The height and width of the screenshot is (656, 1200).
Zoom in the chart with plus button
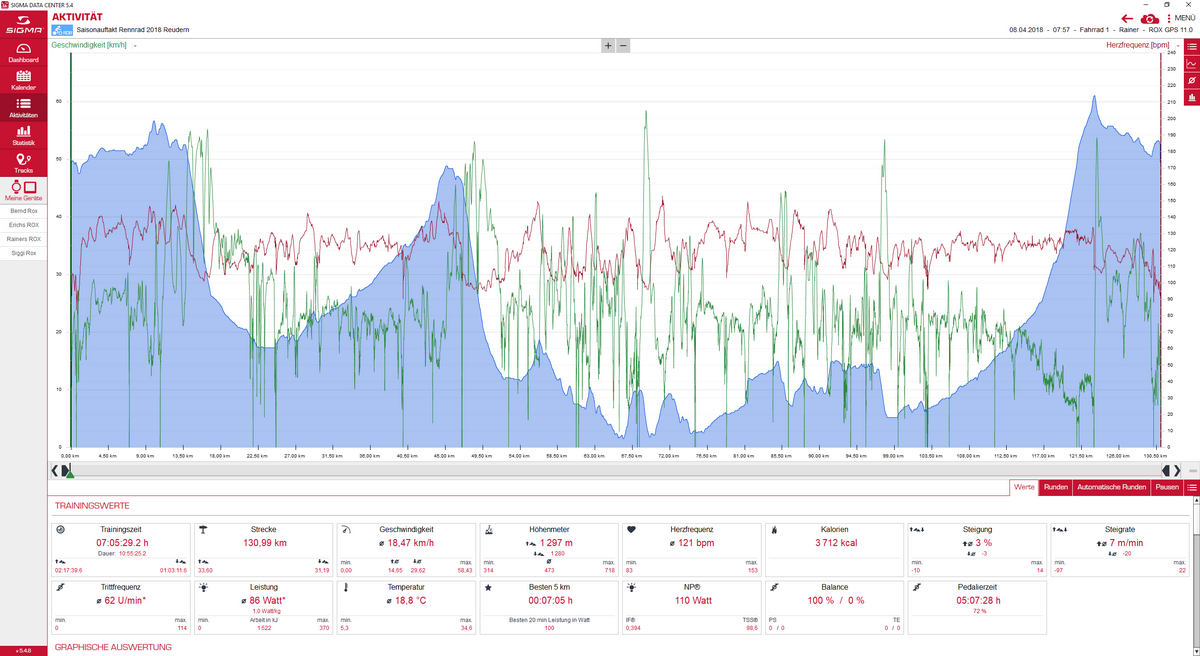tap(607, 46)
